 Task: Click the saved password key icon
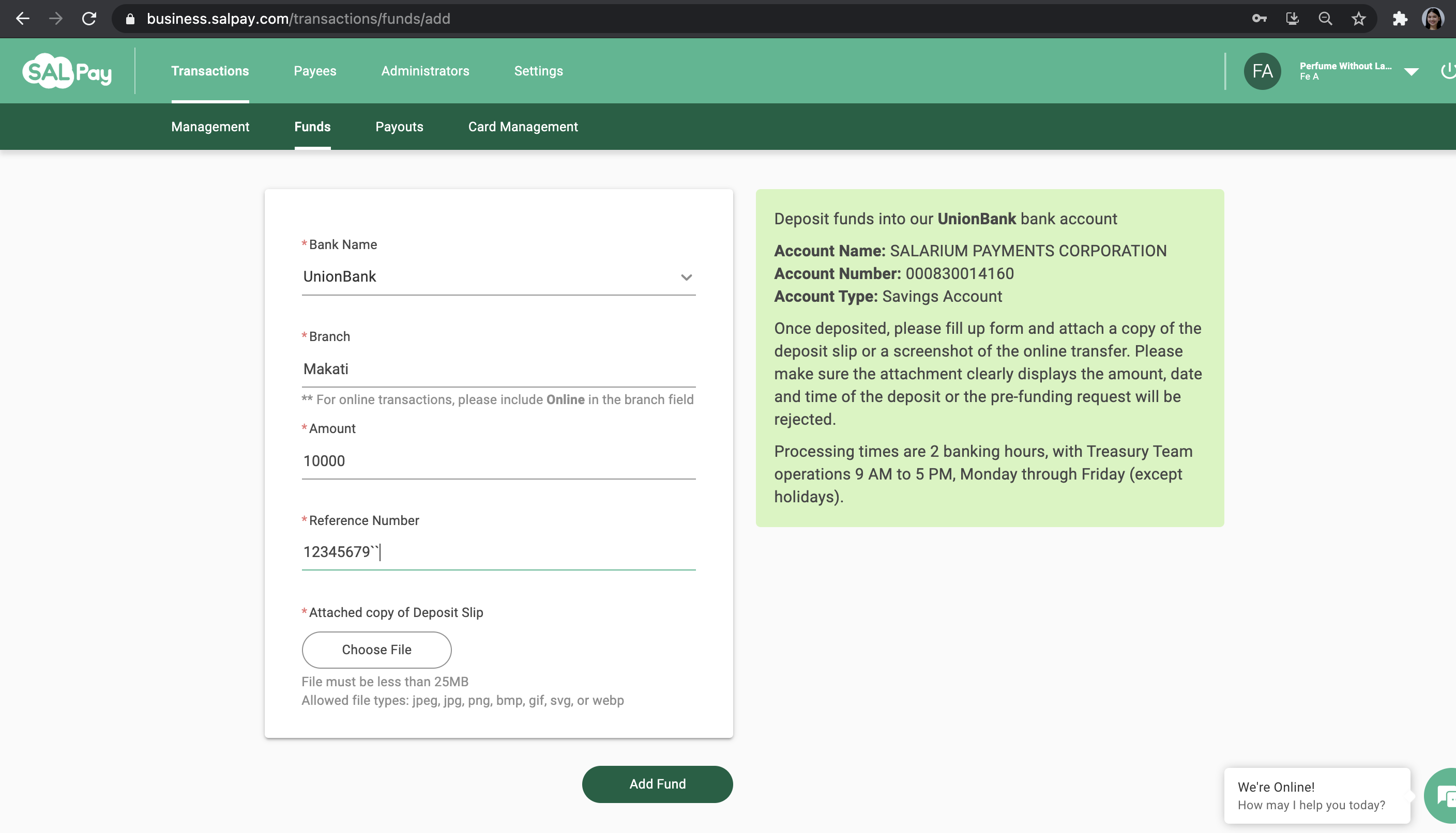[x=1259, y=19]
